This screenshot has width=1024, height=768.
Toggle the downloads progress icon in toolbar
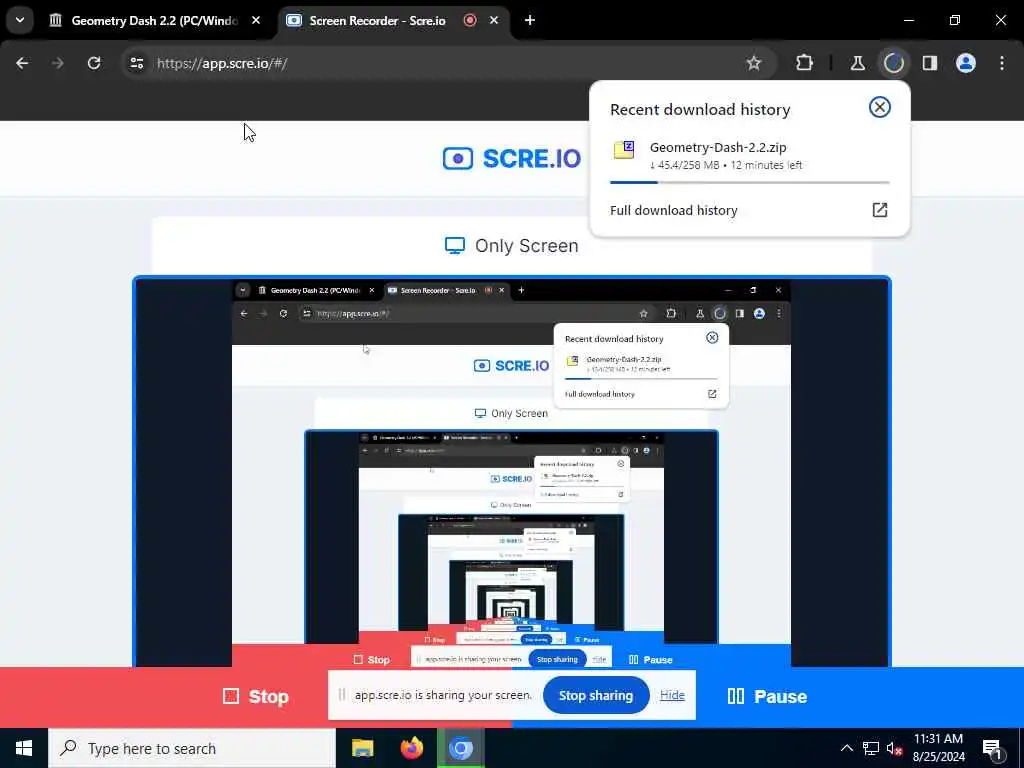click(893, 63)
